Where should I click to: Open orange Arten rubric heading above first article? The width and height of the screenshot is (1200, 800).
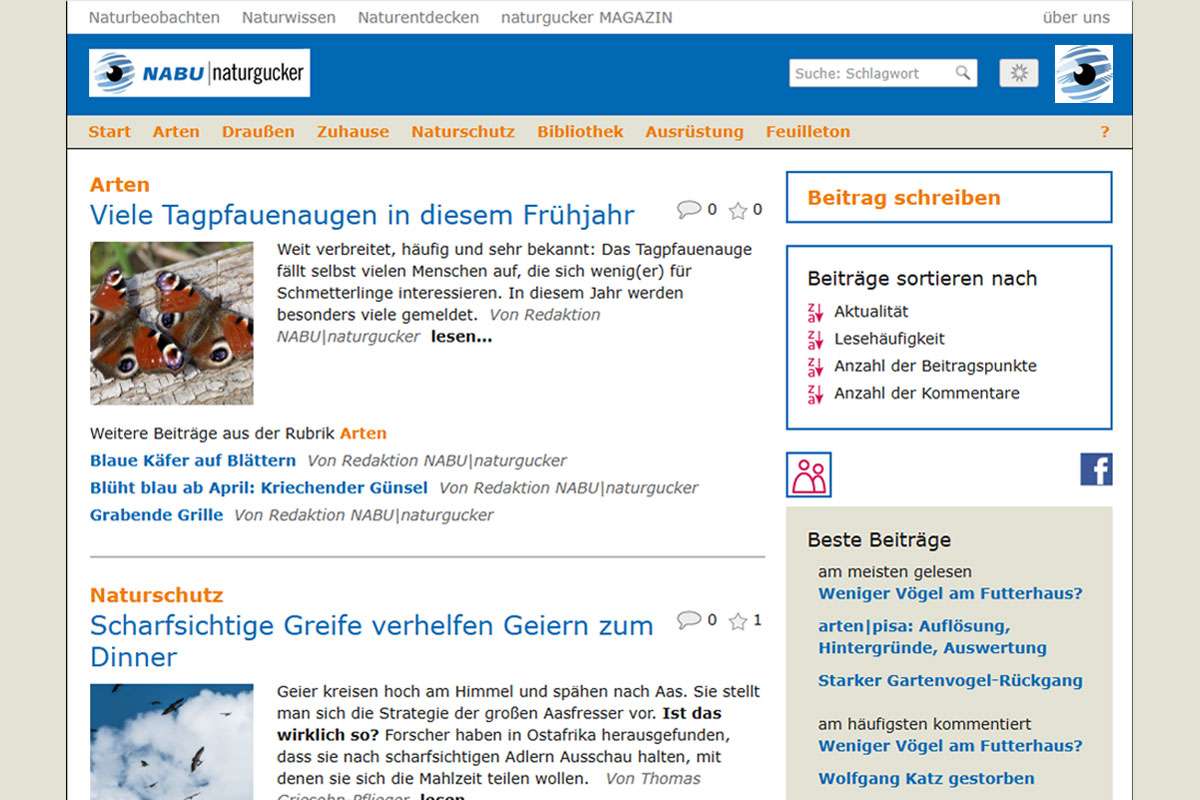coord(120,185)
